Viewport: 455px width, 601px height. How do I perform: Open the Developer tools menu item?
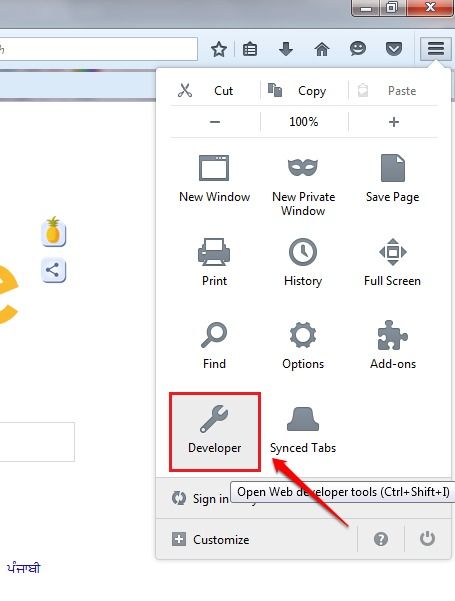click(x=215, y=432)
